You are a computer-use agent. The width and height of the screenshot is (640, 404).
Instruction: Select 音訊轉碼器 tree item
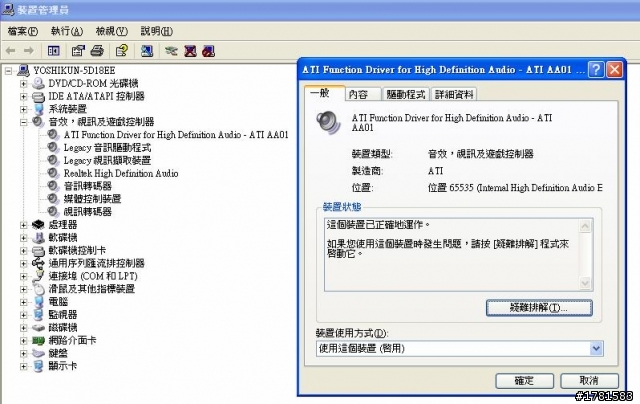click(x=88, y=186)
